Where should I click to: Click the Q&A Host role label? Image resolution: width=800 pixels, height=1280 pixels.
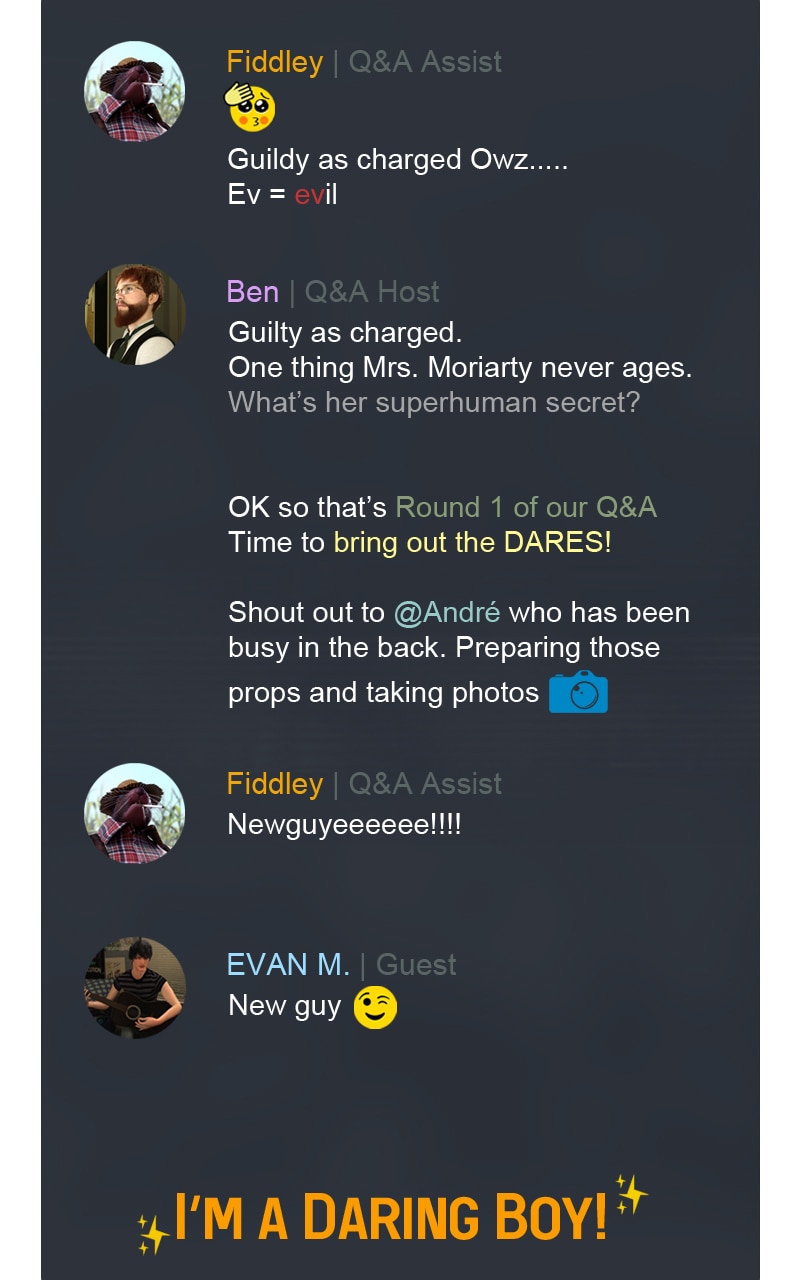coord(372,292)
